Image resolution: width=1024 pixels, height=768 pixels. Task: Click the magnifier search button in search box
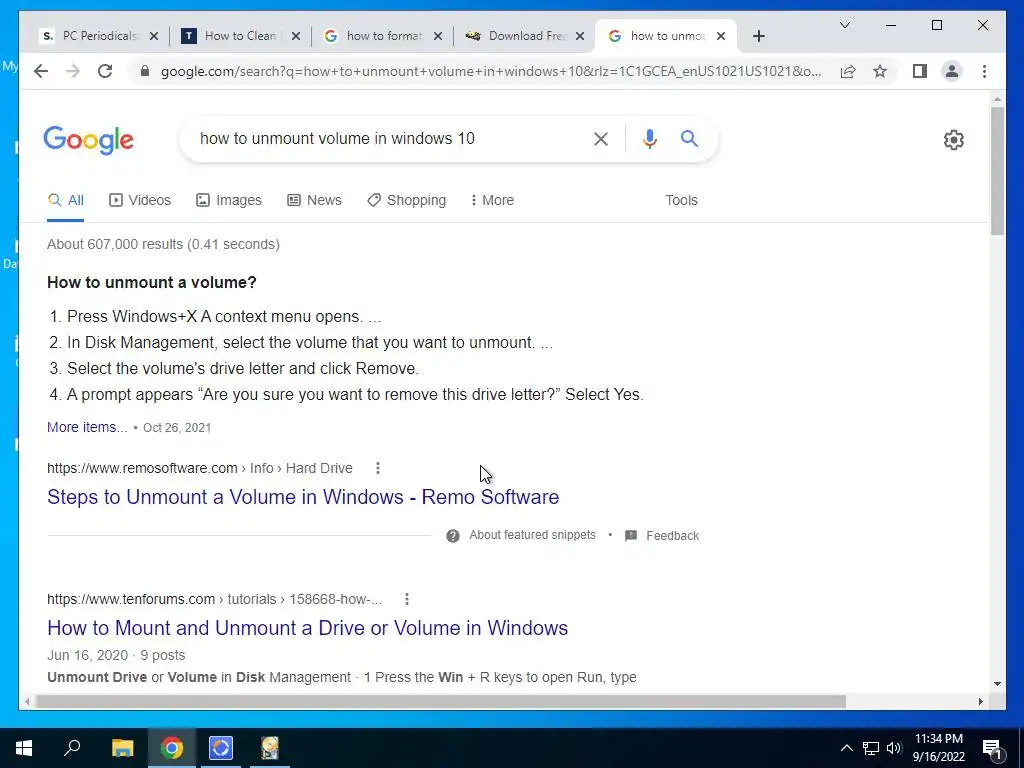click(x=689, y=138)
